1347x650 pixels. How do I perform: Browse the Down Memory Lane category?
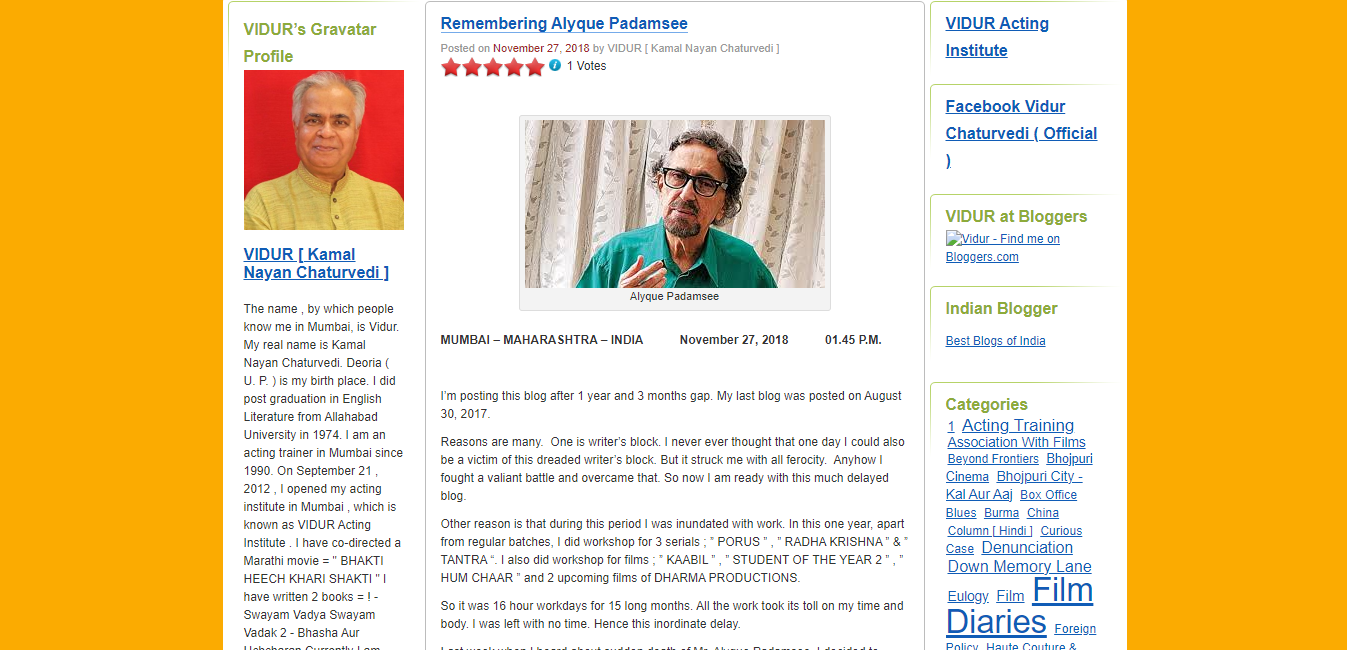(1020, 566)
